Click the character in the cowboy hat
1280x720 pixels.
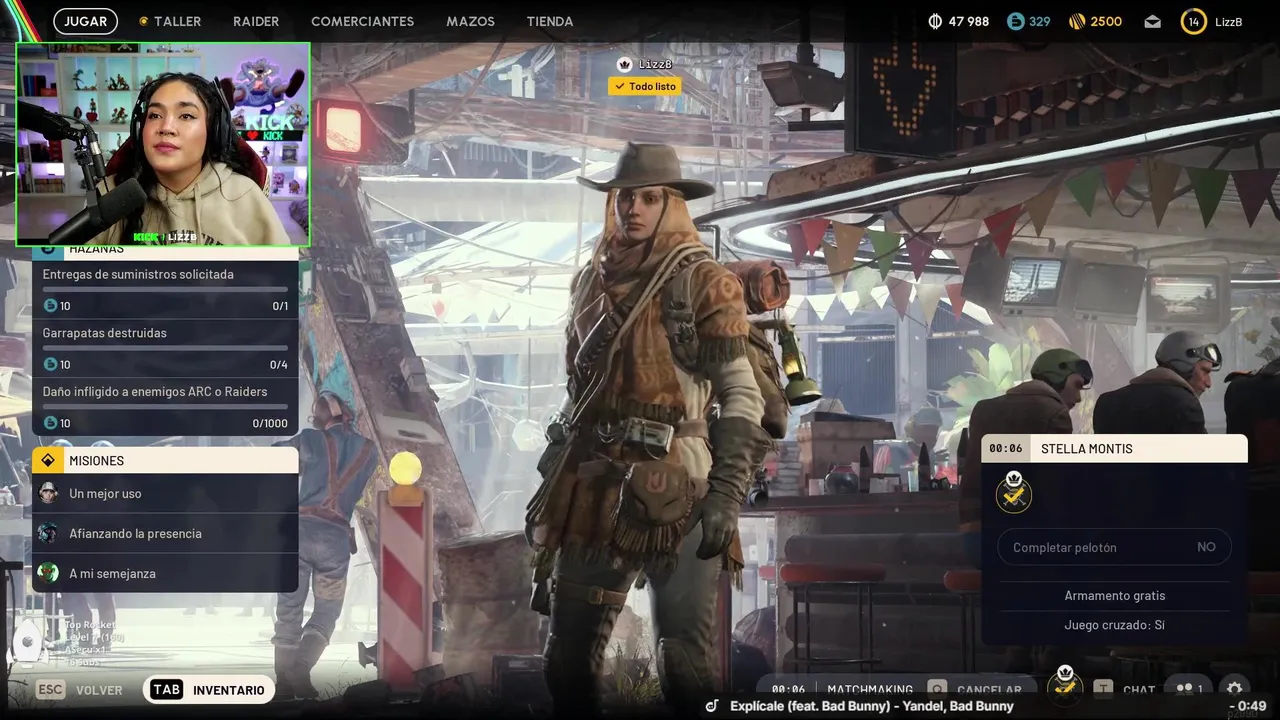click(655, 420)
